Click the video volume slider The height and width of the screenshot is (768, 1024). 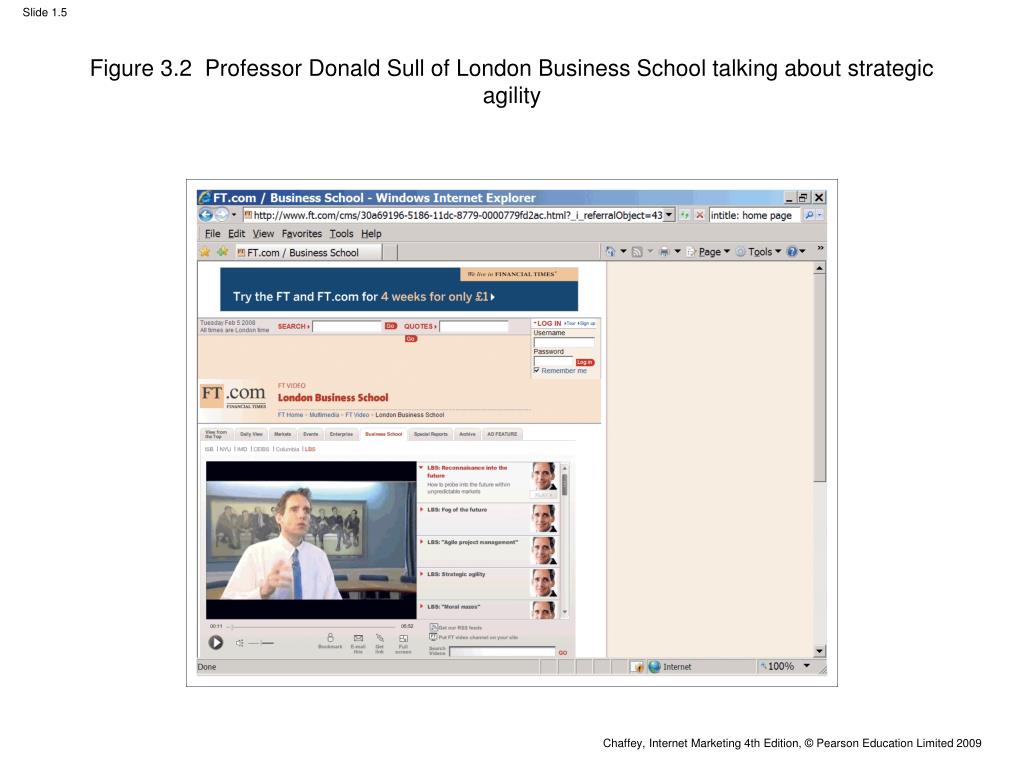261,643
